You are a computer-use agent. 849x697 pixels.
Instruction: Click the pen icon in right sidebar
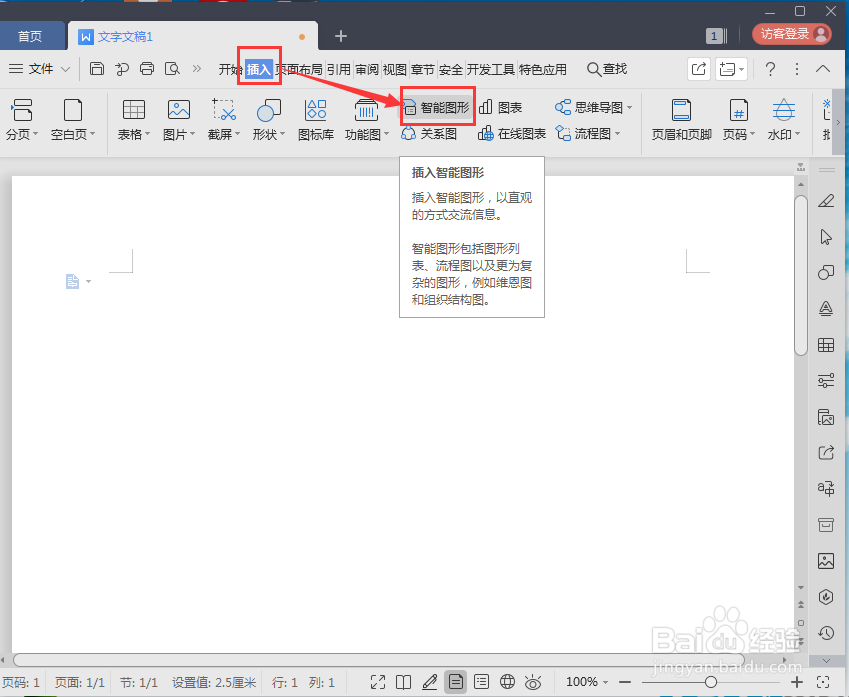click(x=826, y=201)
